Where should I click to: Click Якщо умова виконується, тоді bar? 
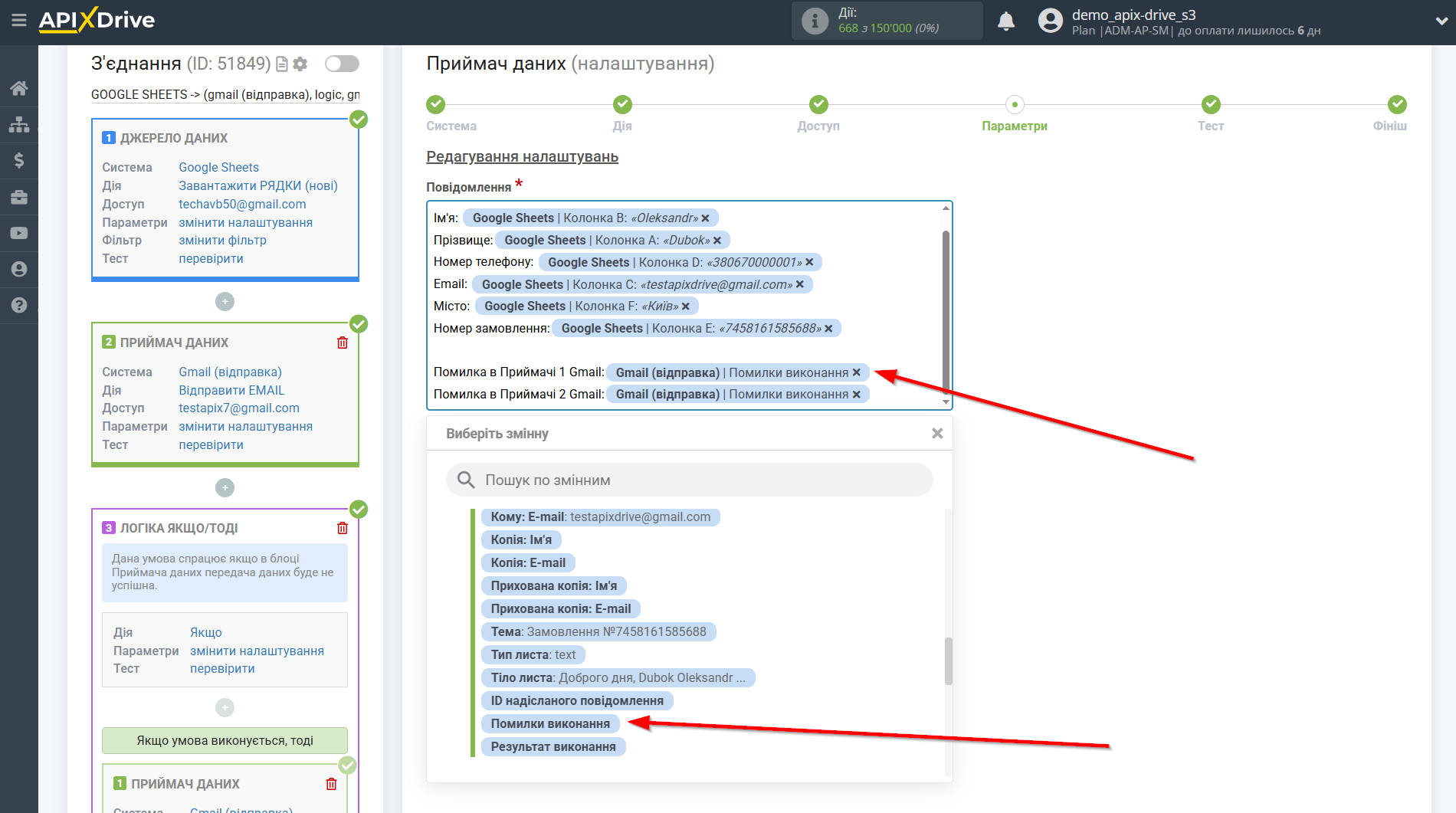coord(225,740)
